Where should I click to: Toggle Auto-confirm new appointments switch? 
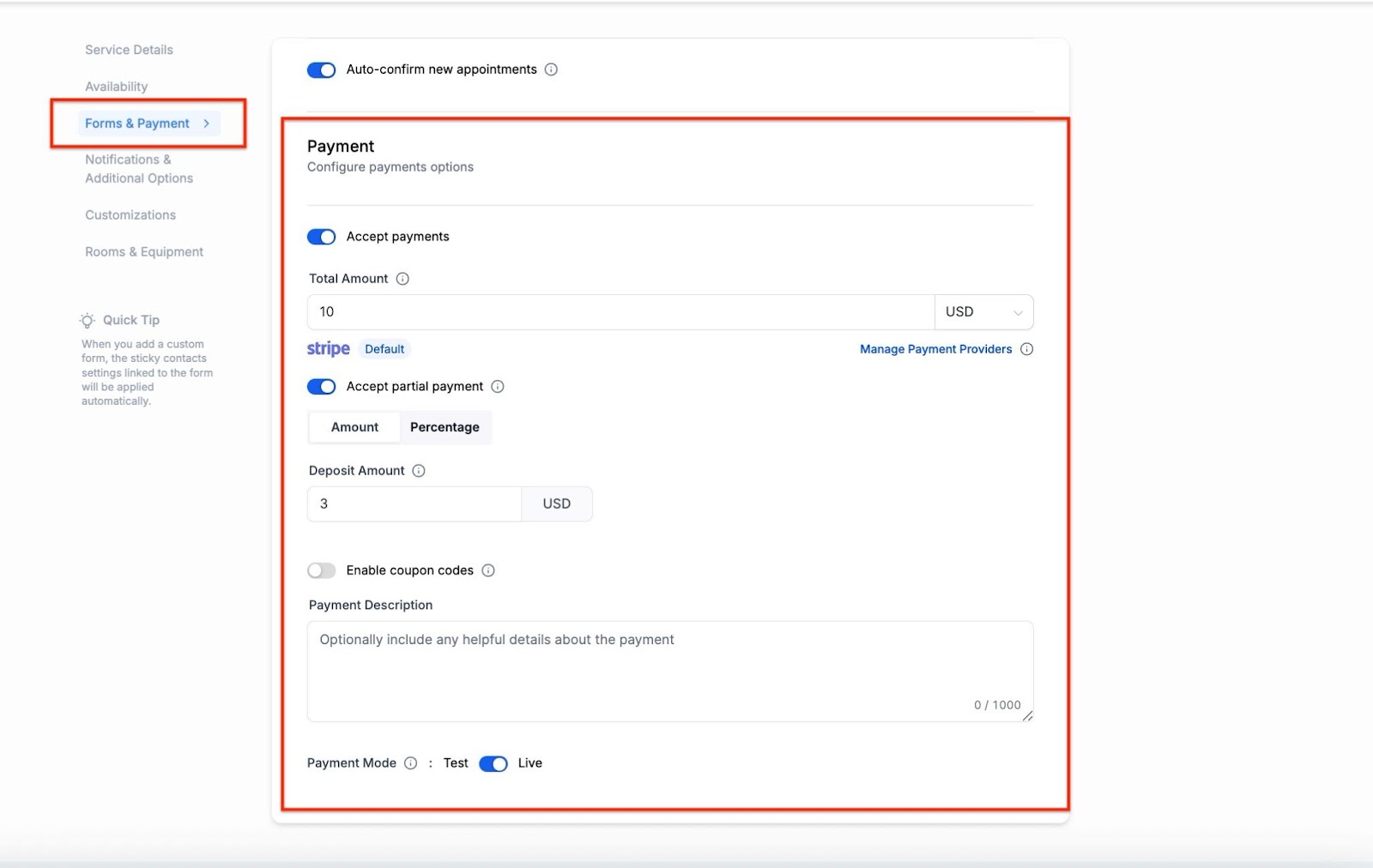[x=322, y=70]
